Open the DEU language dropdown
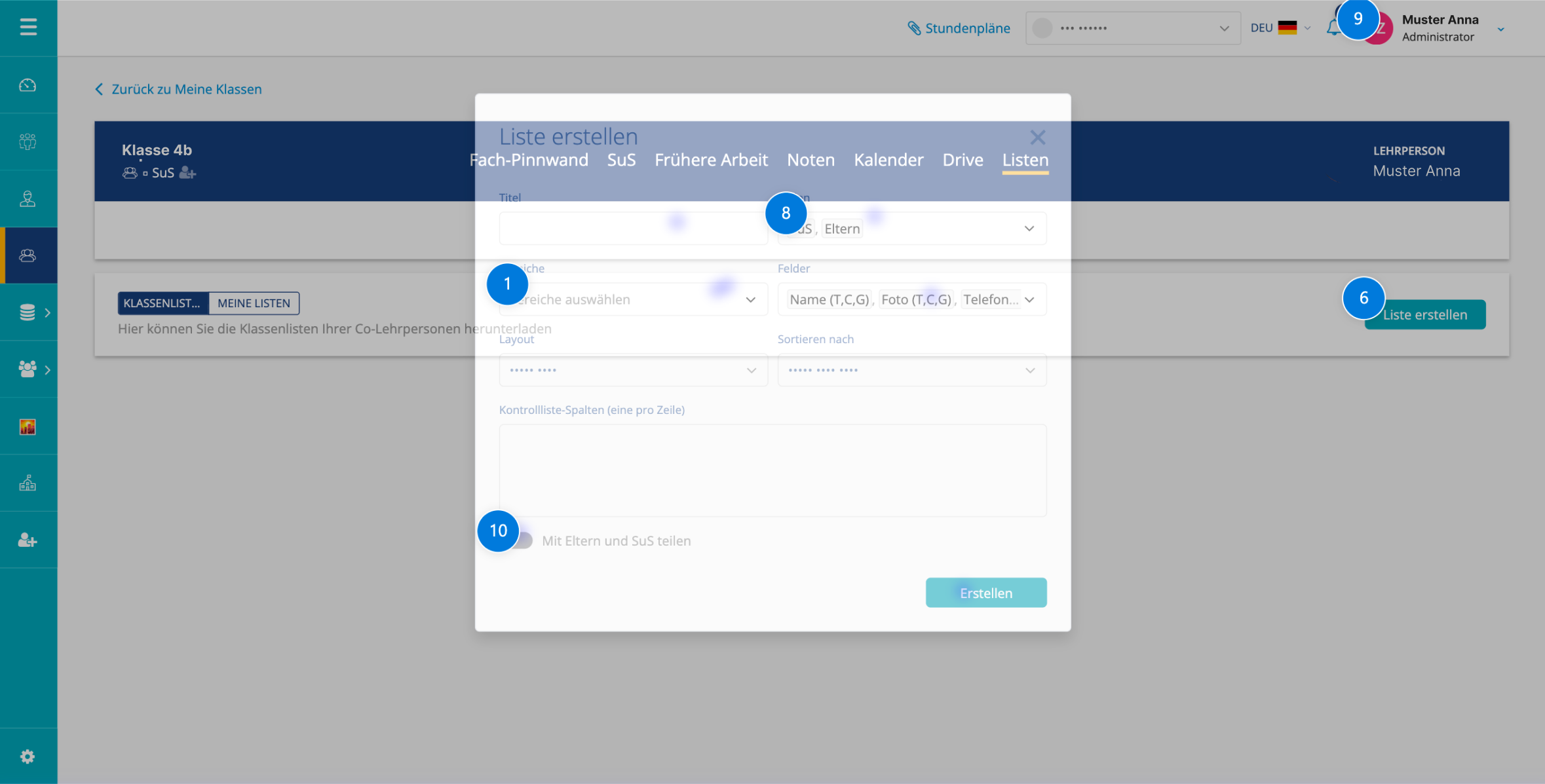1545x784 pixels. [1281, 28]
